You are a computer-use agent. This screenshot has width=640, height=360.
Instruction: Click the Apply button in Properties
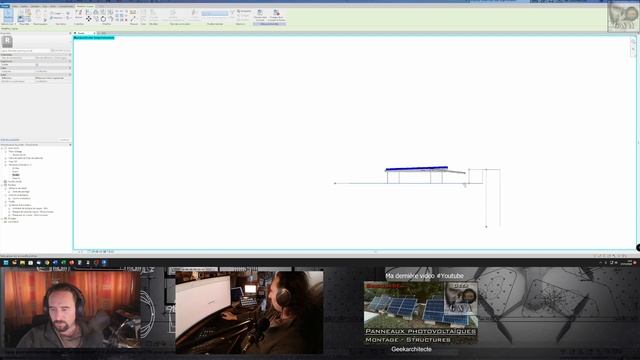(x=64, y=140)
